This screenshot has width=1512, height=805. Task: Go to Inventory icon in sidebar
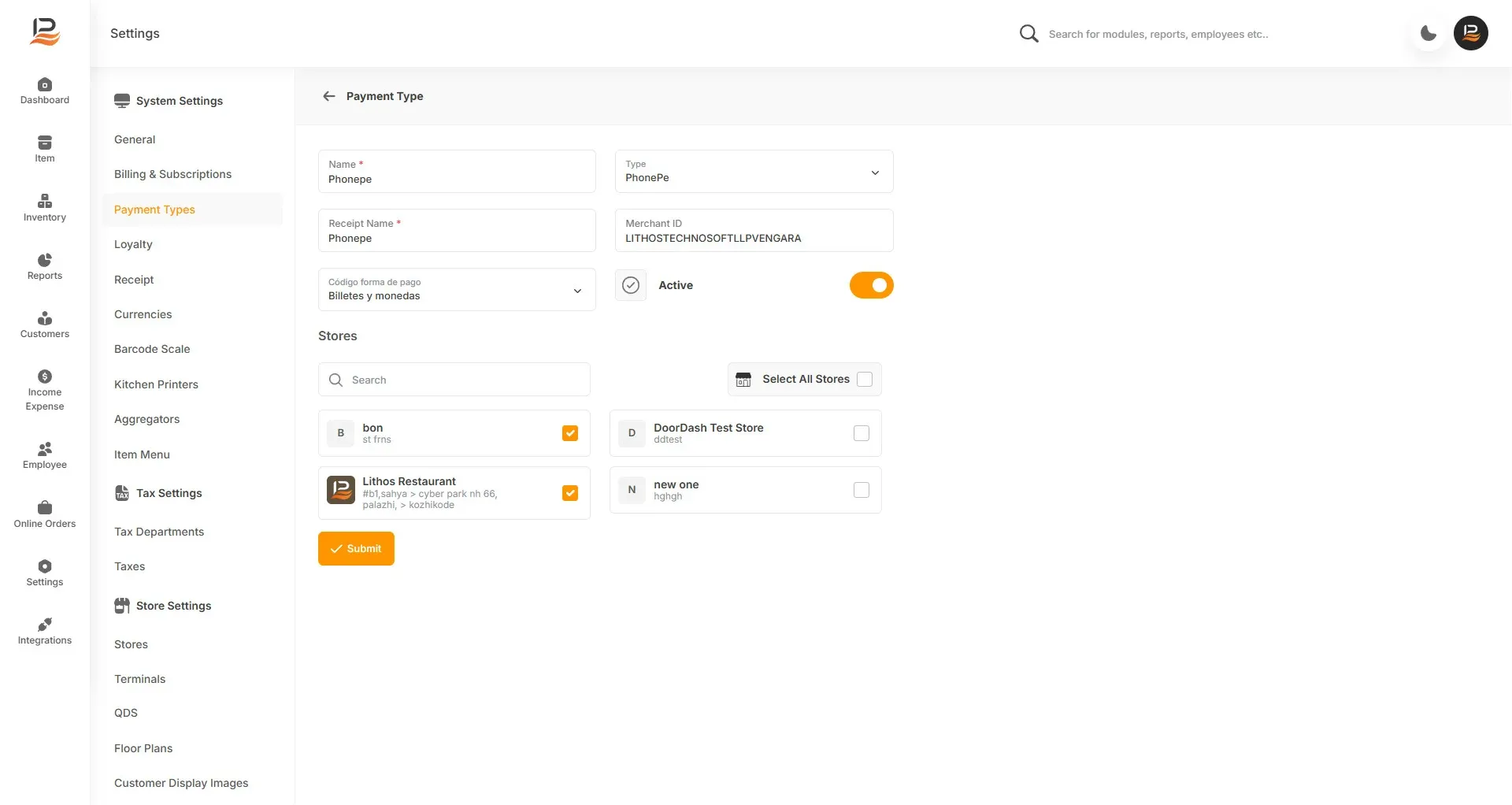45,201
